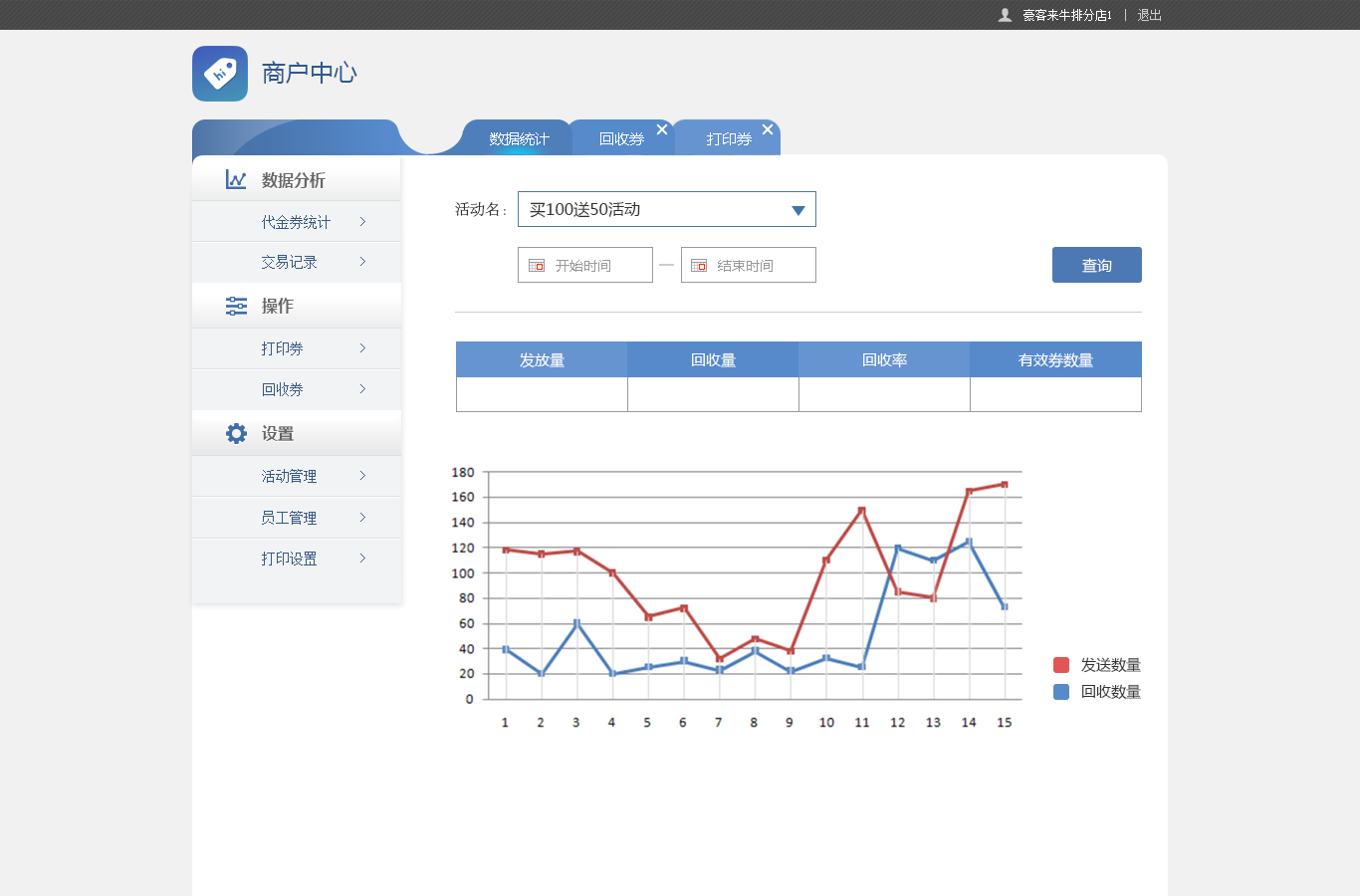Click the 退出 logout link

(1149, 15)
